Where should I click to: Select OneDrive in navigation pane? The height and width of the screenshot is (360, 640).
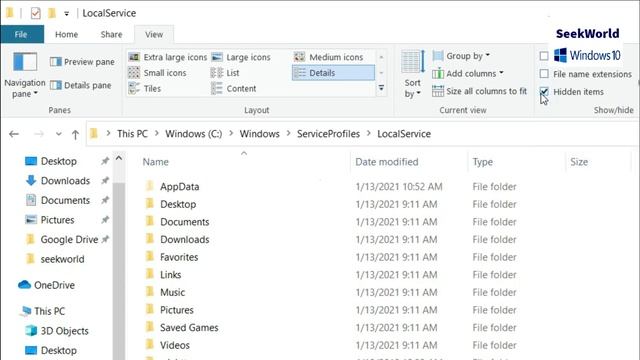[54, 285]
